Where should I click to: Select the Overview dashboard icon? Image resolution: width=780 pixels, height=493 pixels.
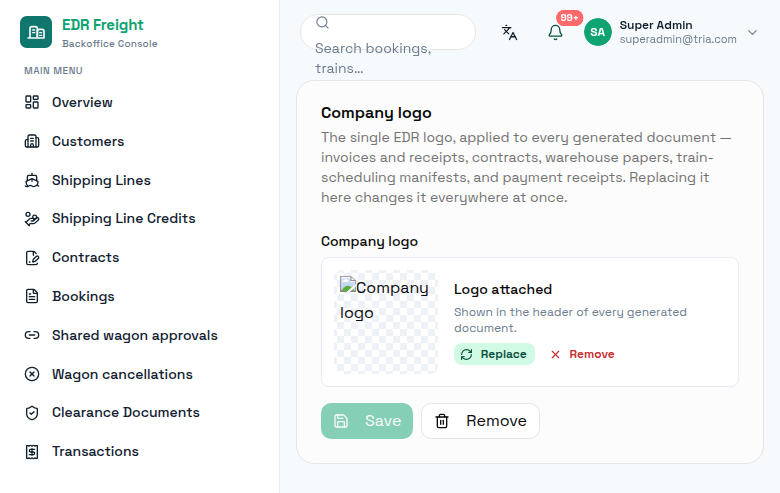[x=32, y=102]
